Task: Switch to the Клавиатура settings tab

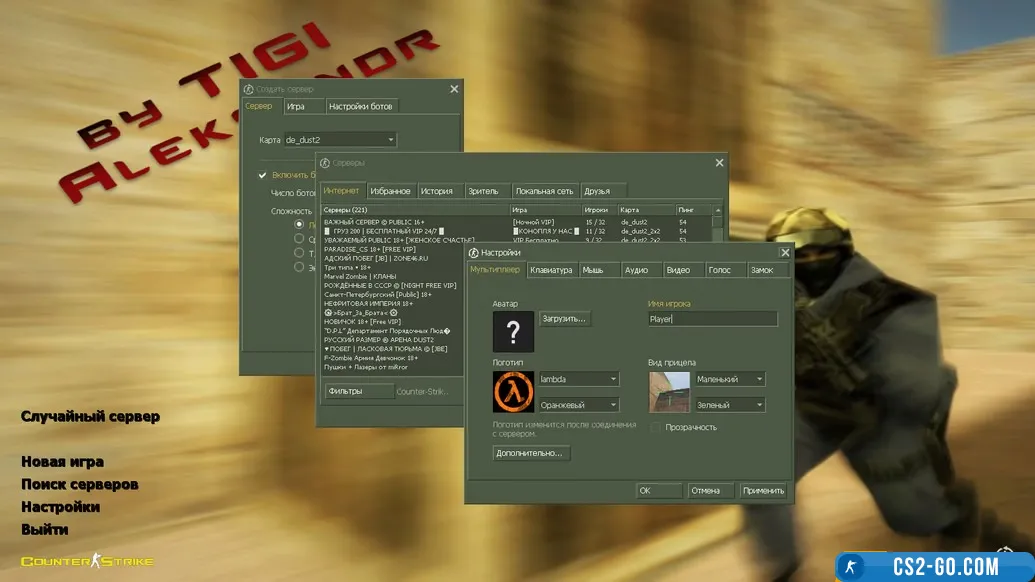Action: [551, 270]
